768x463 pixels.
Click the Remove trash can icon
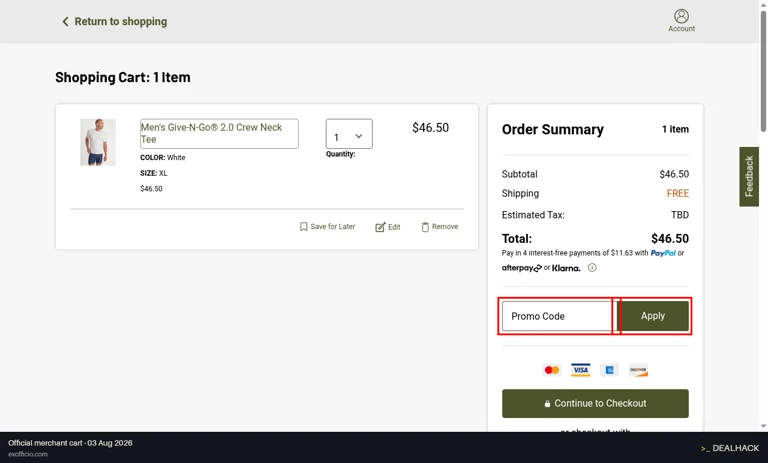(x=425, y=227)
